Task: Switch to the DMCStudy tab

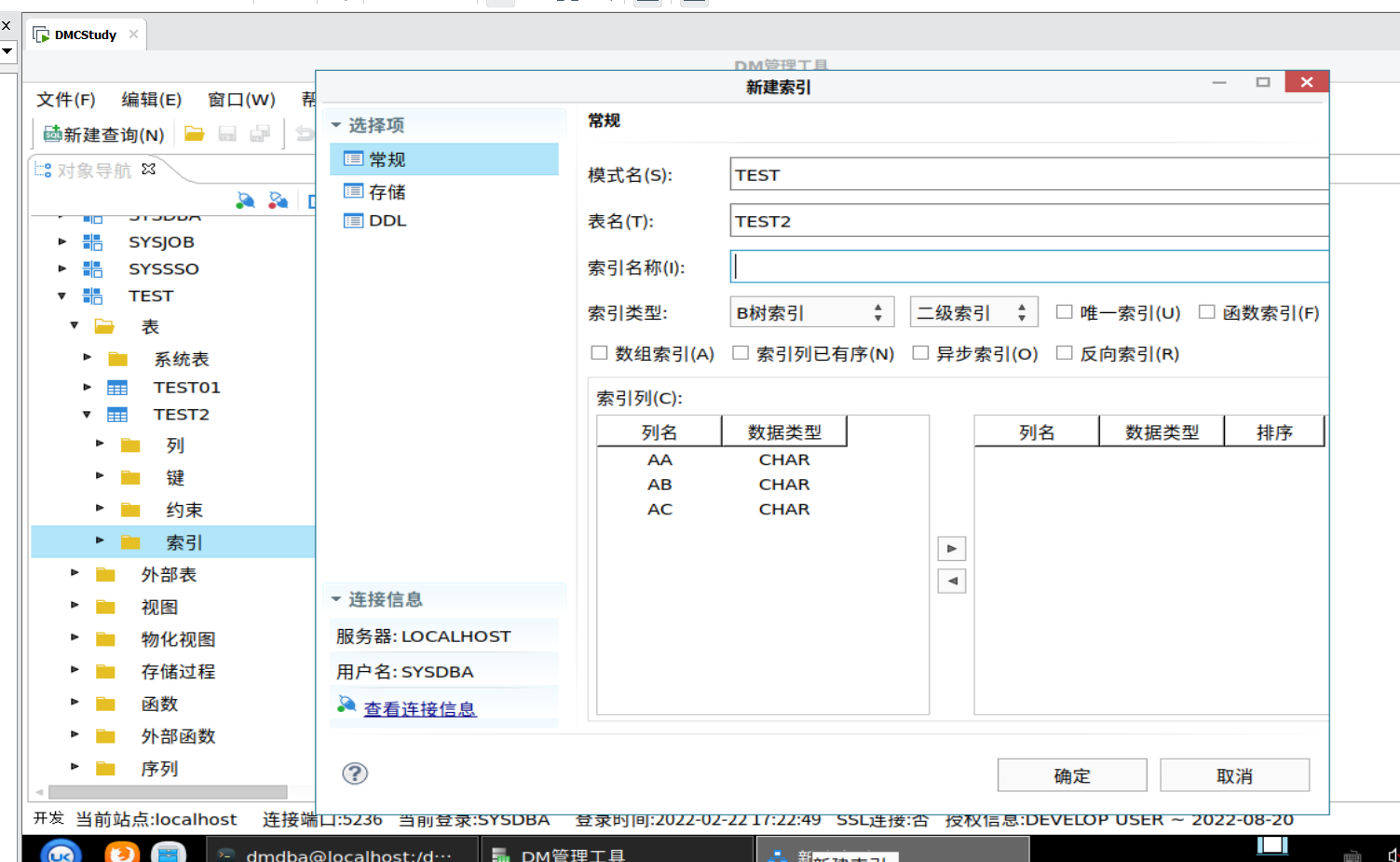Action: 84,34
